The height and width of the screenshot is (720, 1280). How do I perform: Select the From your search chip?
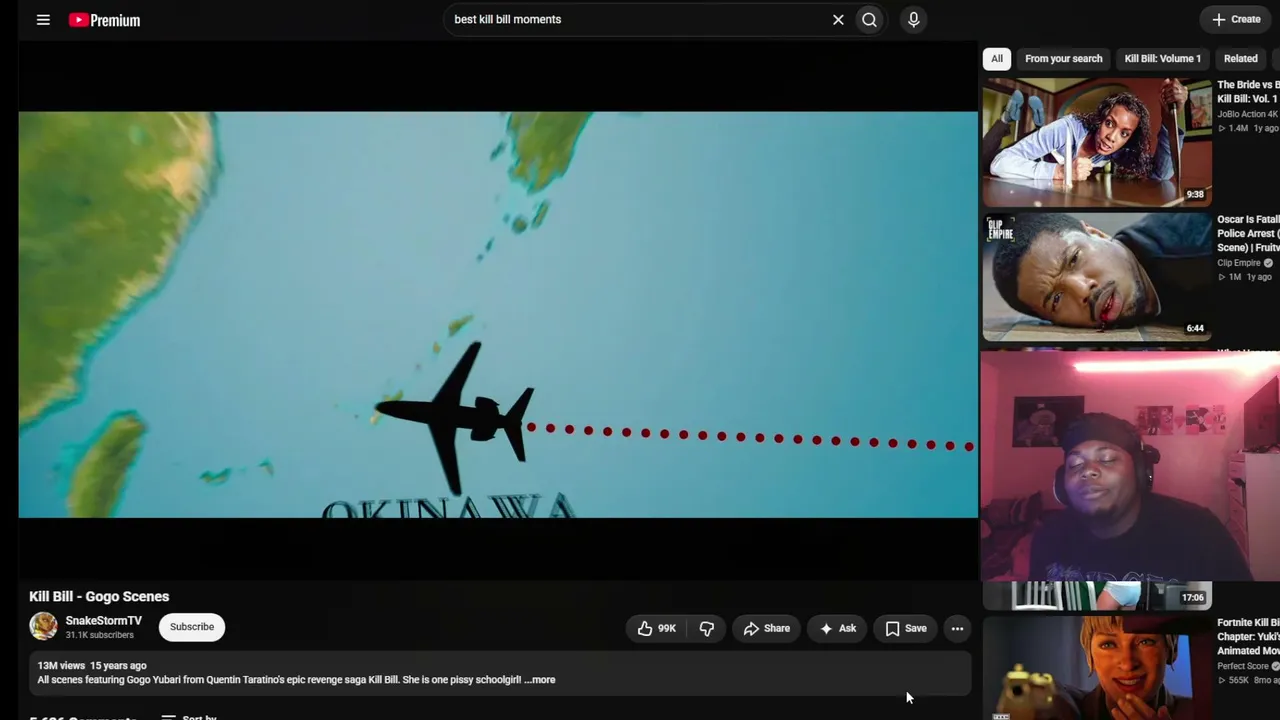1063,59
